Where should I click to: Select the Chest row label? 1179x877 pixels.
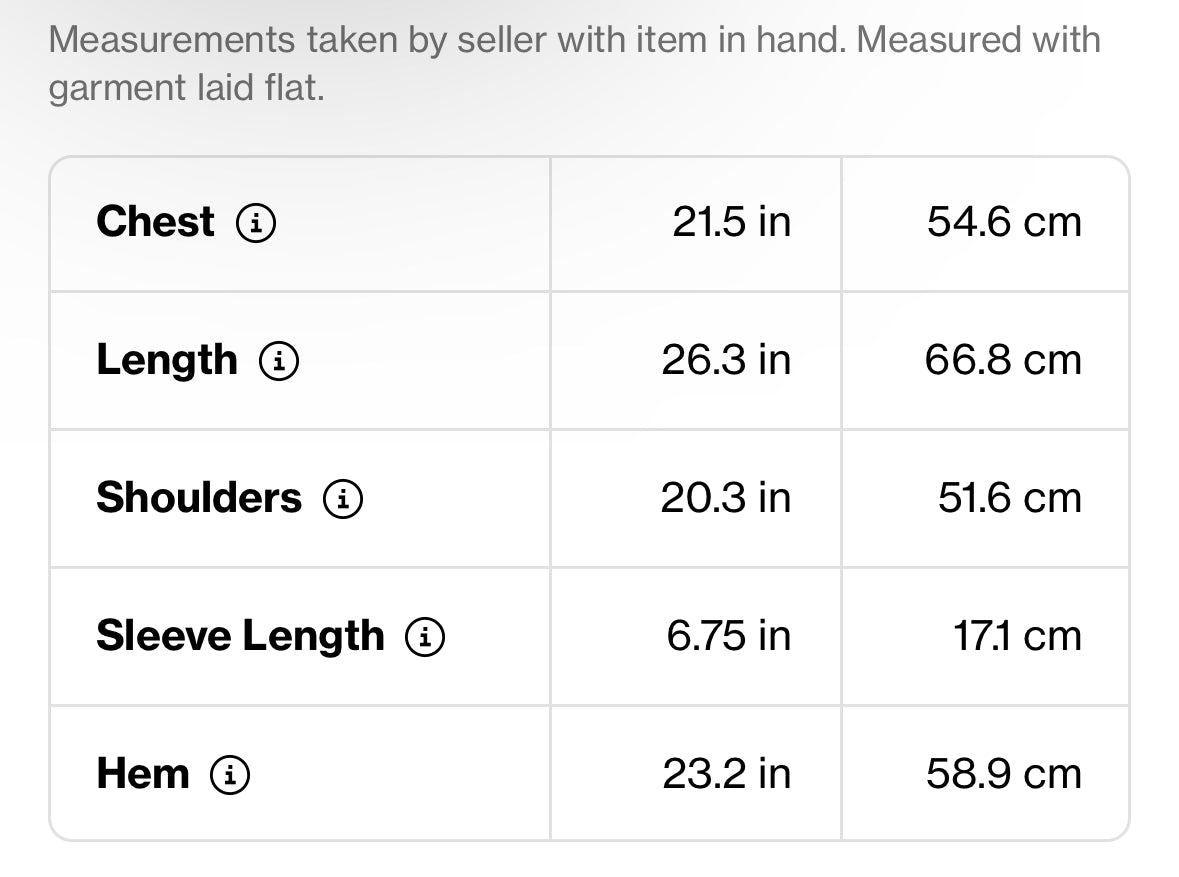click(x=156, y=222)
